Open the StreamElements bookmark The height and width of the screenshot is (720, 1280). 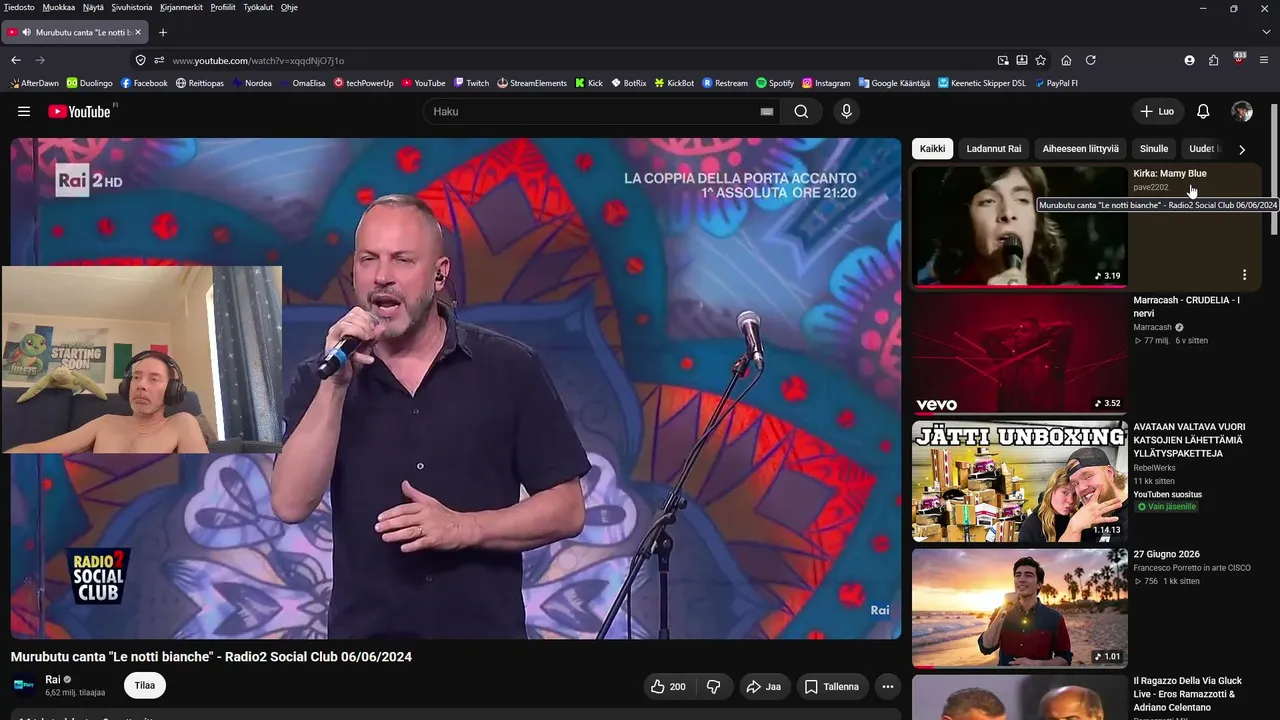click(532, 83)
